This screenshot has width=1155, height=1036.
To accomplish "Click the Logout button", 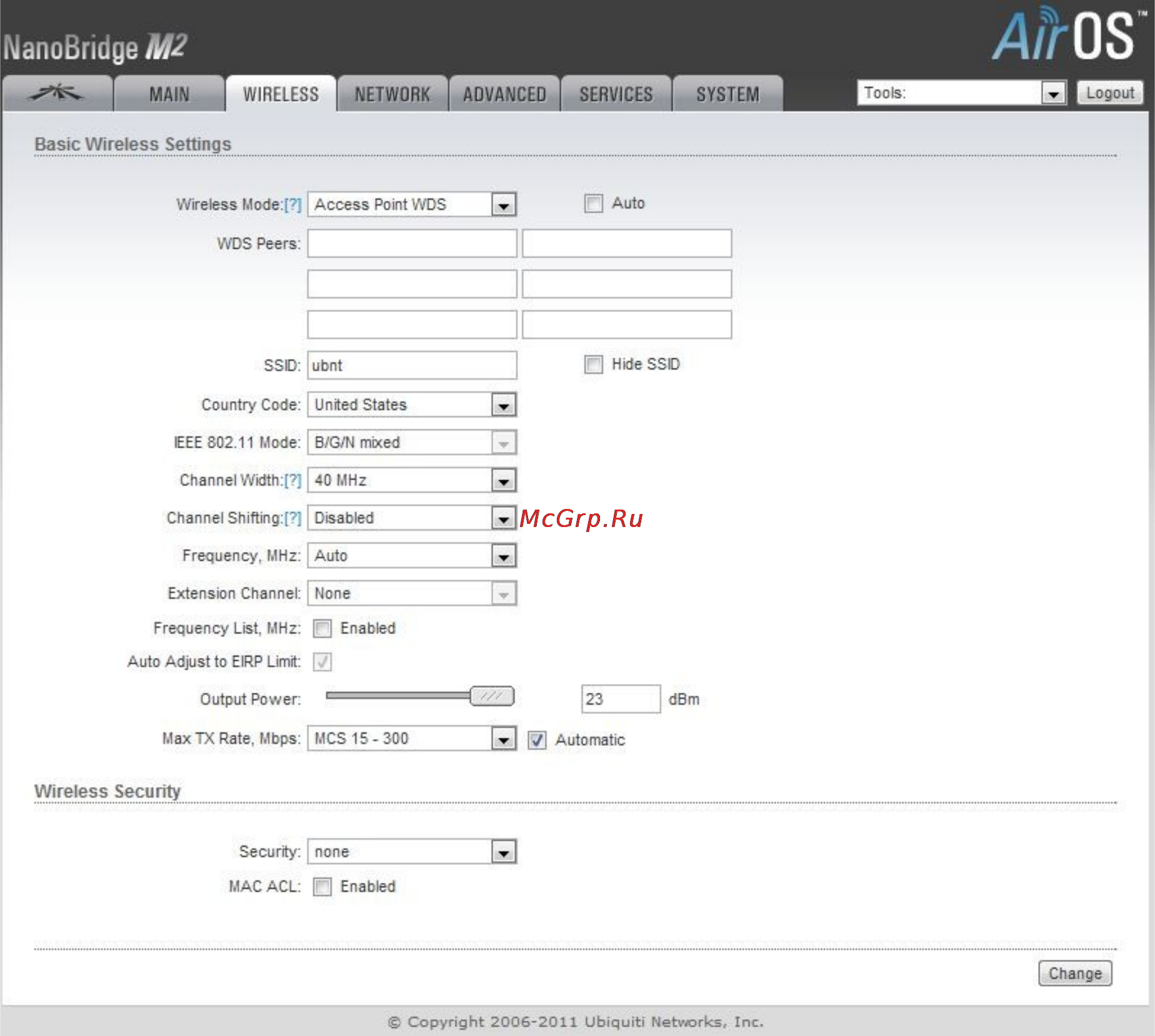I will [1110, 93].
